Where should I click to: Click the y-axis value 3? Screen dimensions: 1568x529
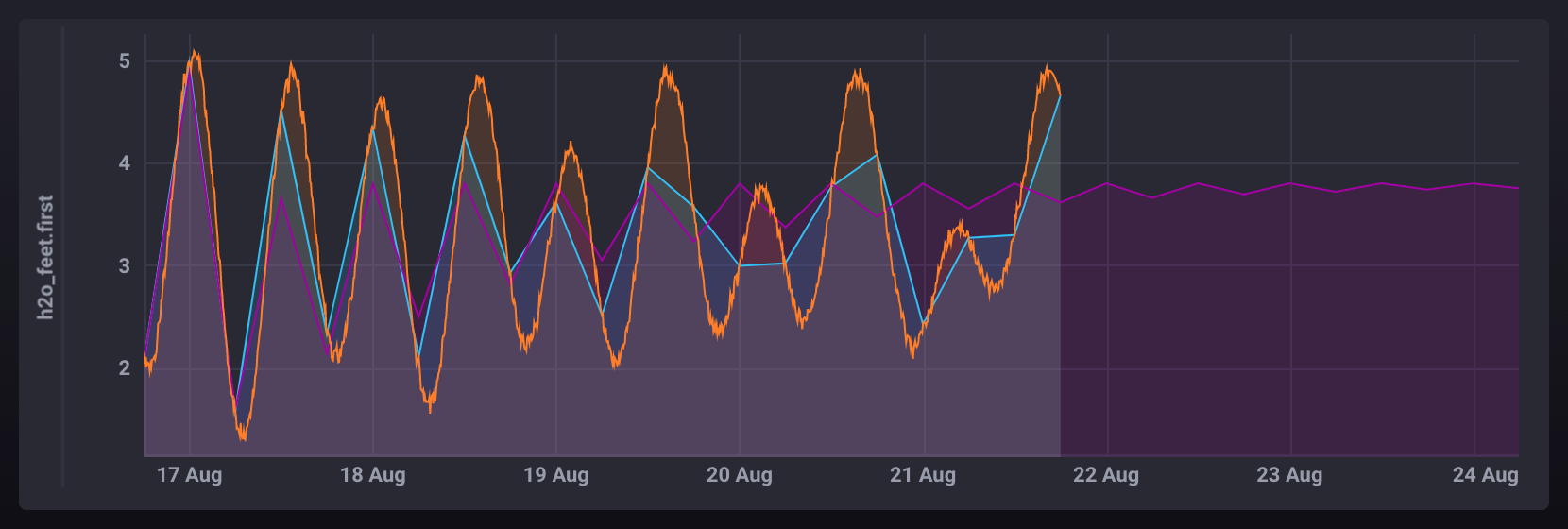coord(125,266)
